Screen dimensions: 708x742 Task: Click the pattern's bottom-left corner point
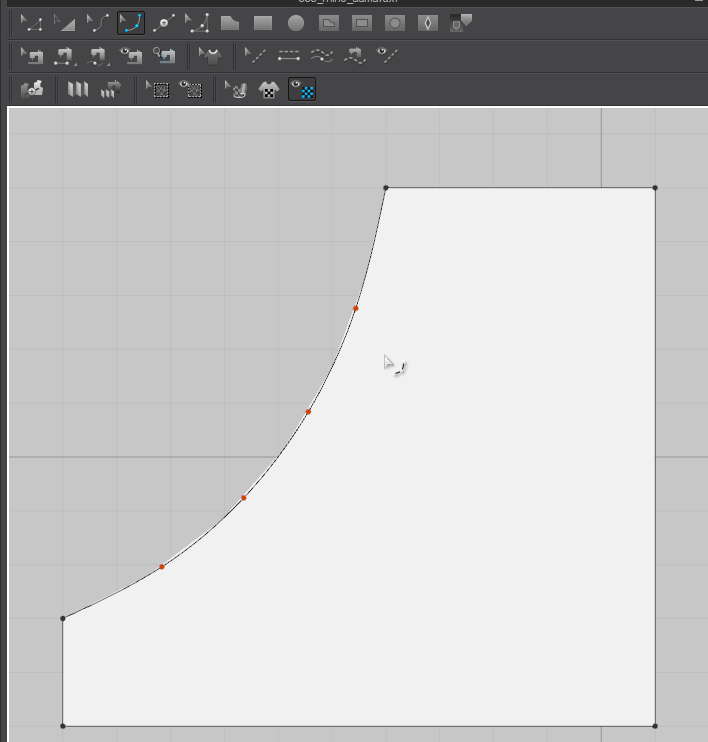[x=63, y=726]
